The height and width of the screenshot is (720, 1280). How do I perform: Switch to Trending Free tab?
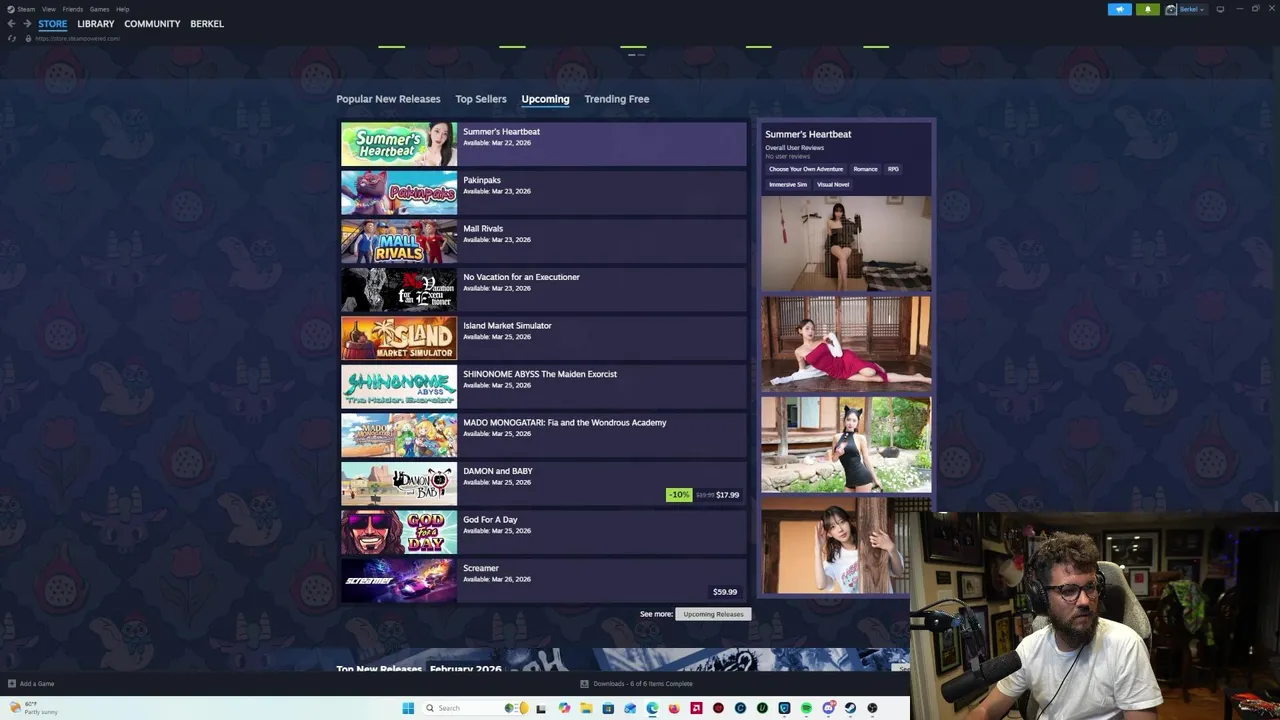point(617,99)
